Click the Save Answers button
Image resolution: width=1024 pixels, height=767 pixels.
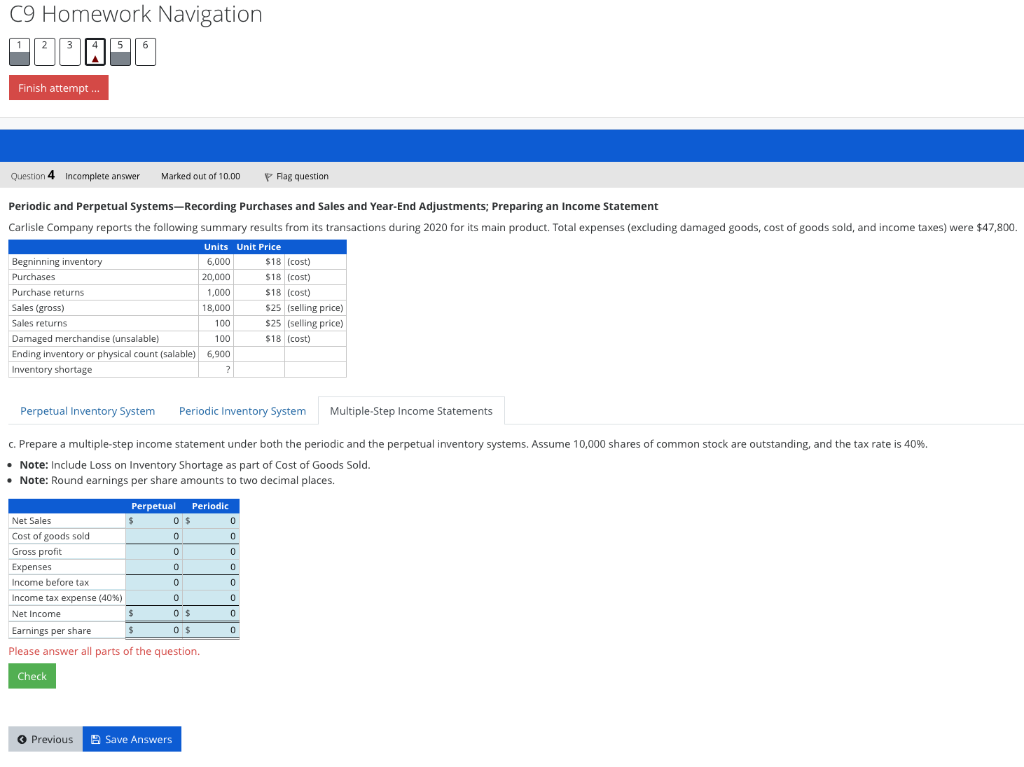point(131,739)
